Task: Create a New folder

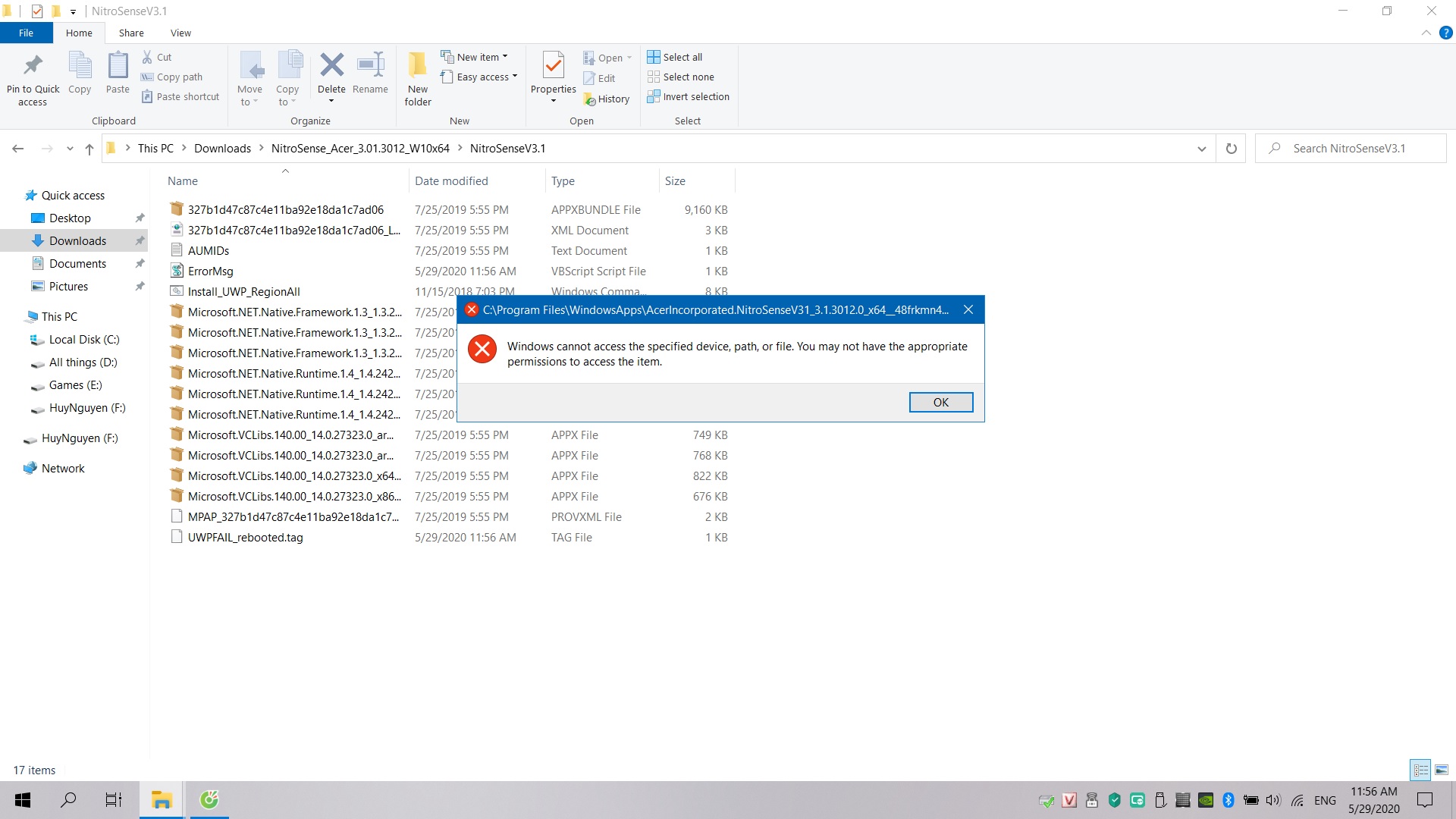Action: pos(418,79)
